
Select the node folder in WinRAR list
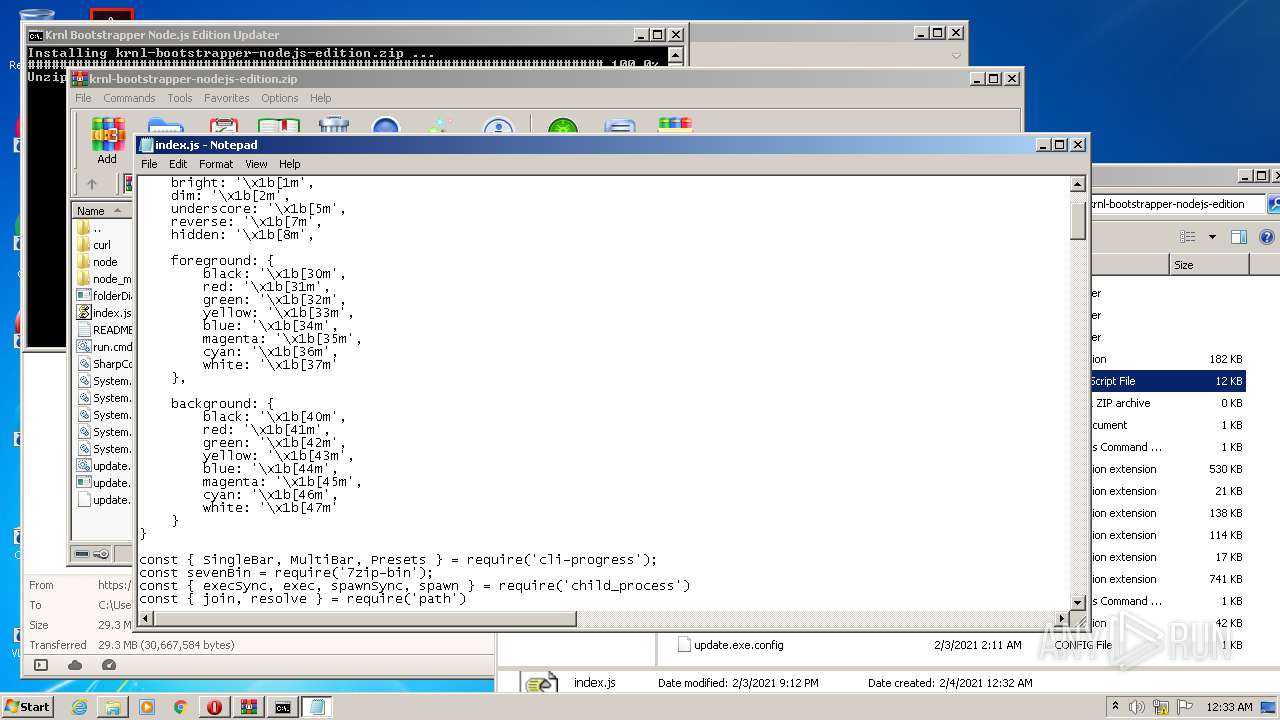(105, 262)
